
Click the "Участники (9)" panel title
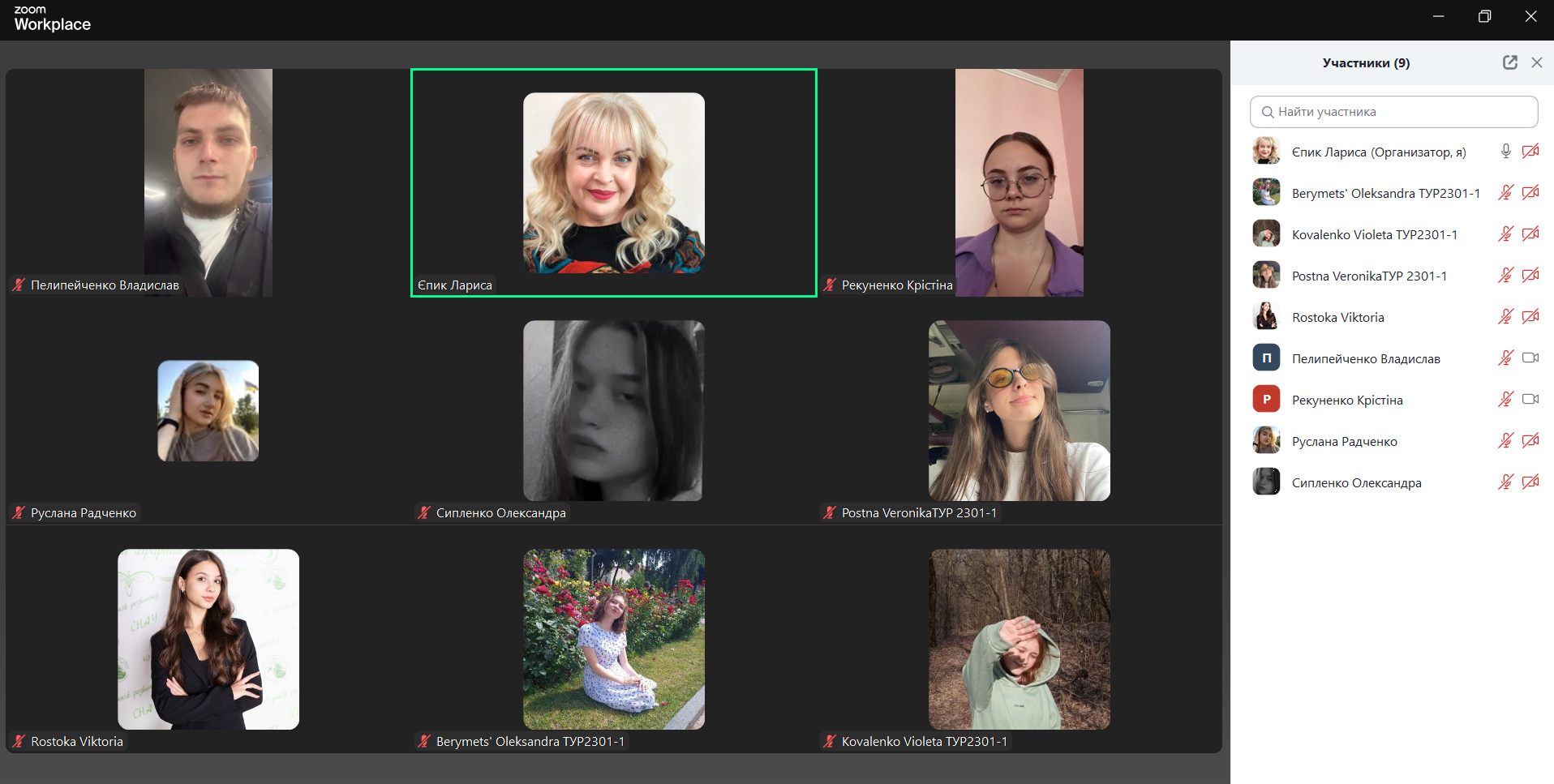click(x=1366, y=63)
